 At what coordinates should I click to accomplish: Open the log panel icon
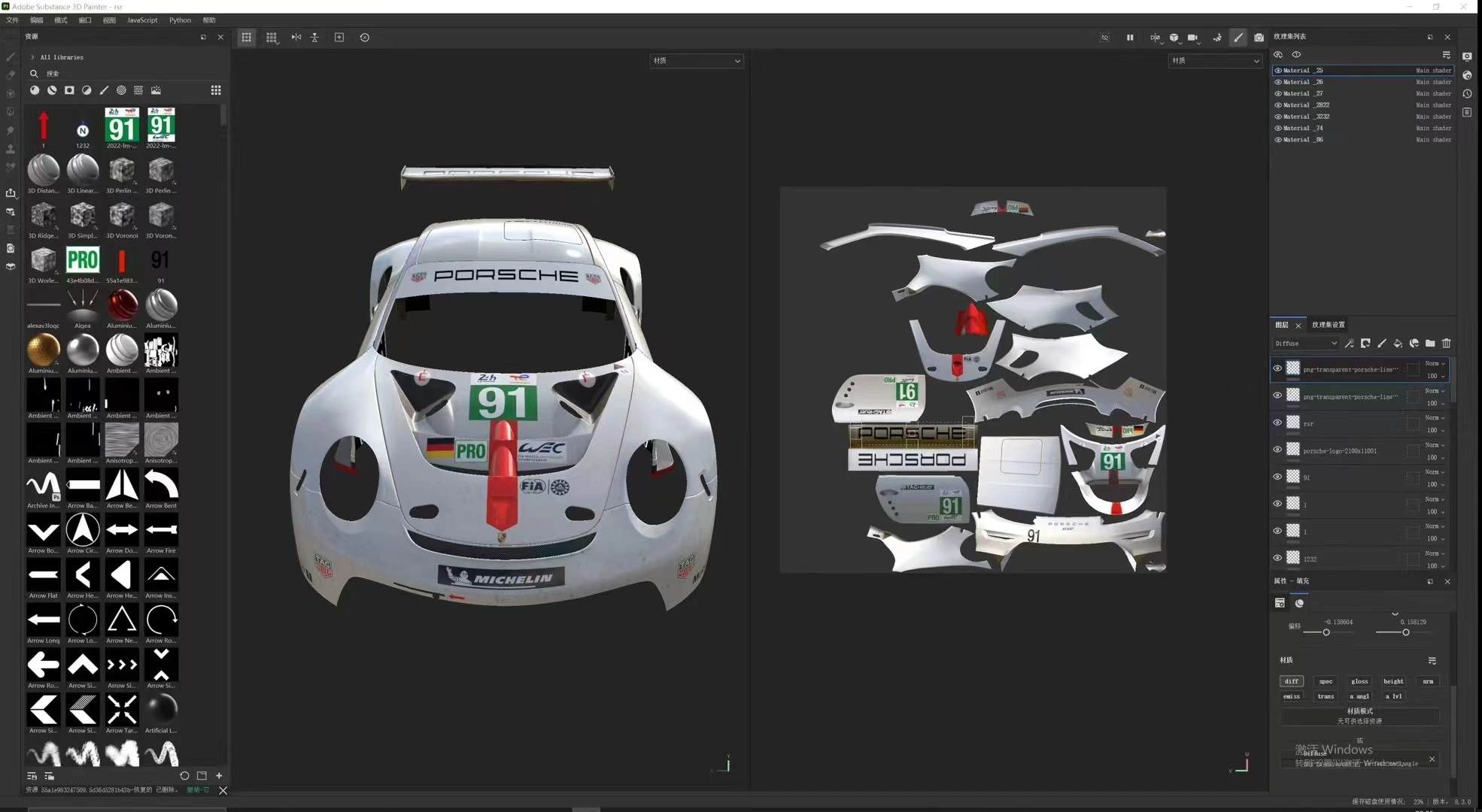(x=1467, y=112)
